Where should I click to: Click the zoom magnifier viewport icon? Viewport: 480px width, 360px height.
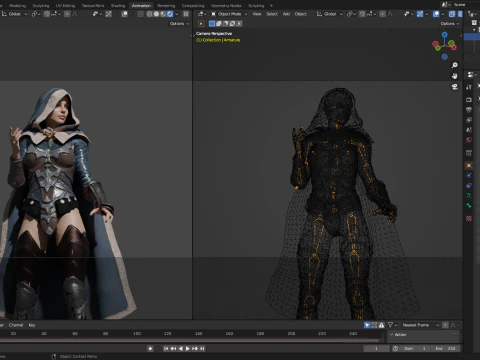pos(455,65)
